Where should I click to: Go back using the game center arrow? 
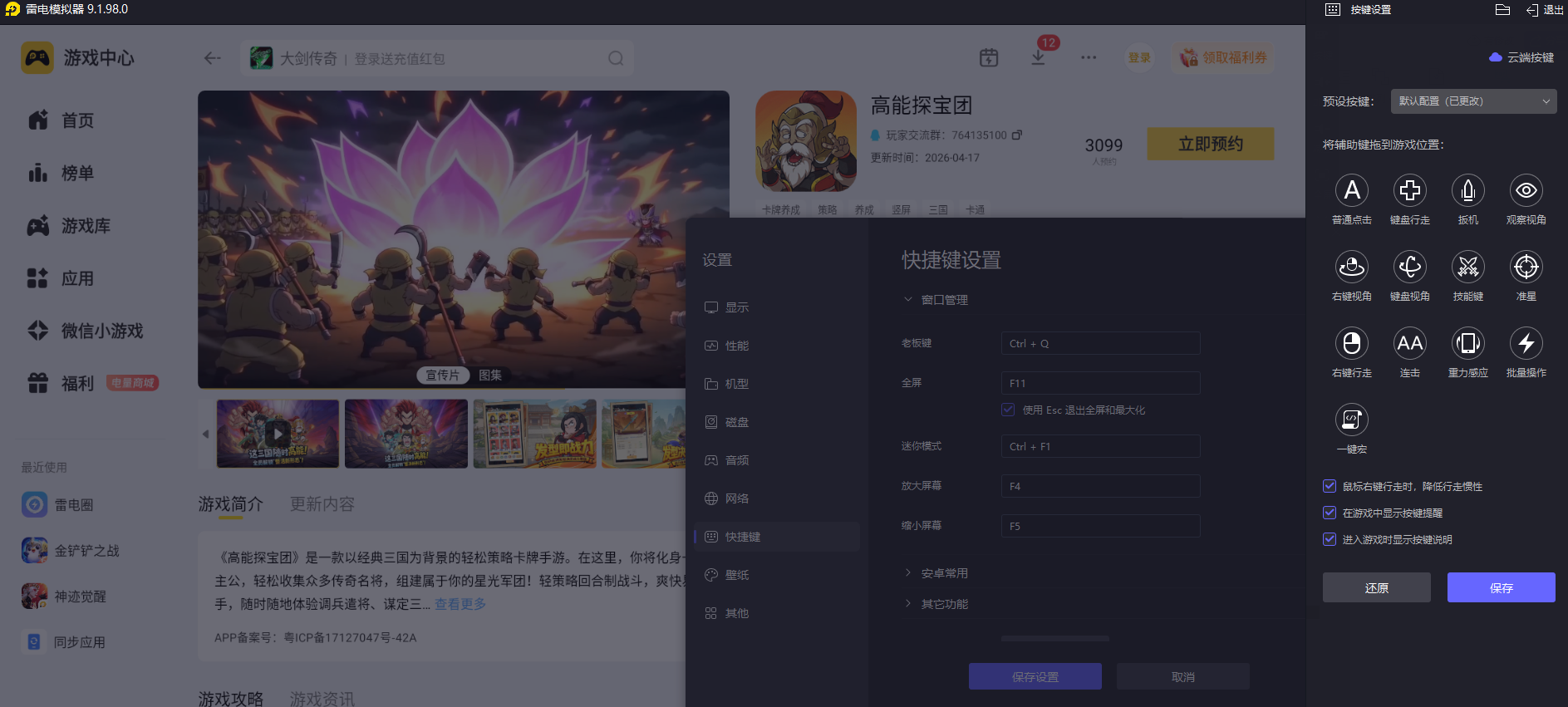[x=213, y=58]
